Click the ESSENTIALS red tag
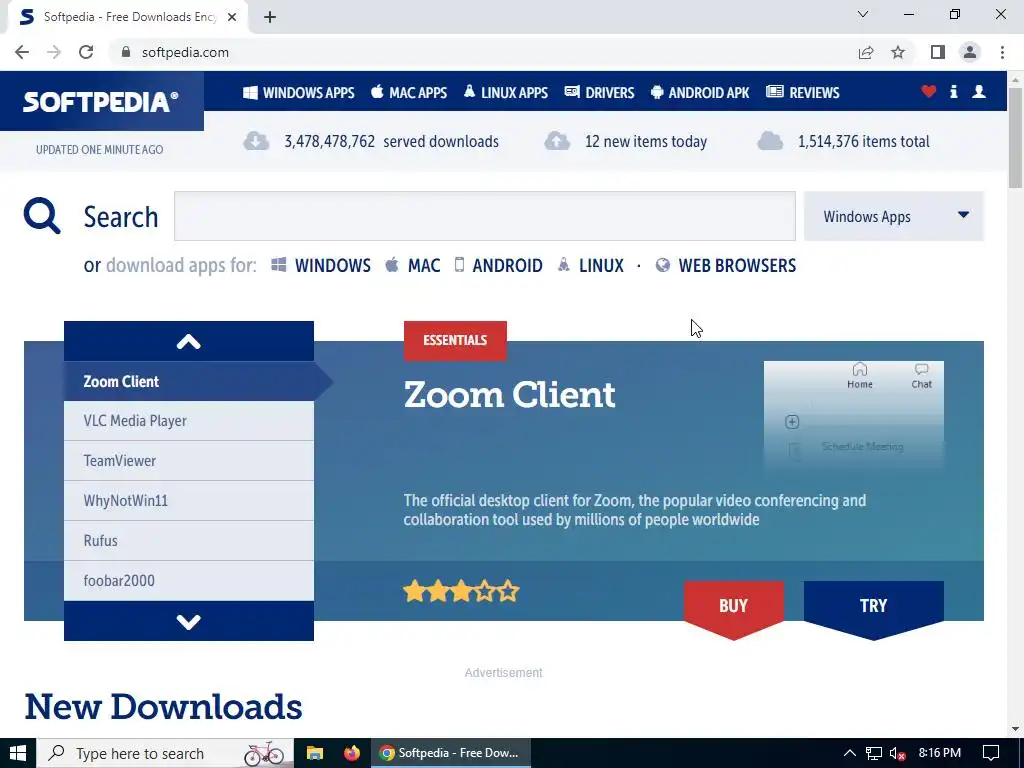This screenshot has width=1024, height=768. pos(455,340)
